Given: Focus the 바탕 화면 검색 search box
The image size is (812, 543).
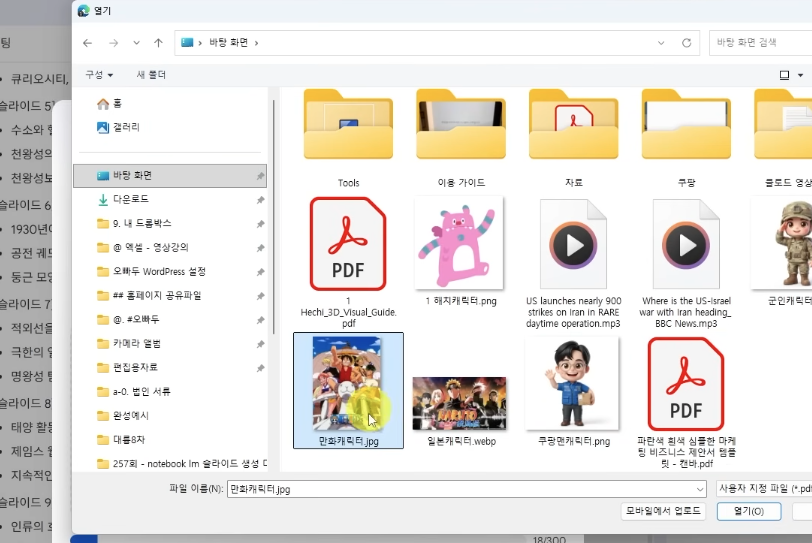Looking at the screenshot, I should coord(760,42).
